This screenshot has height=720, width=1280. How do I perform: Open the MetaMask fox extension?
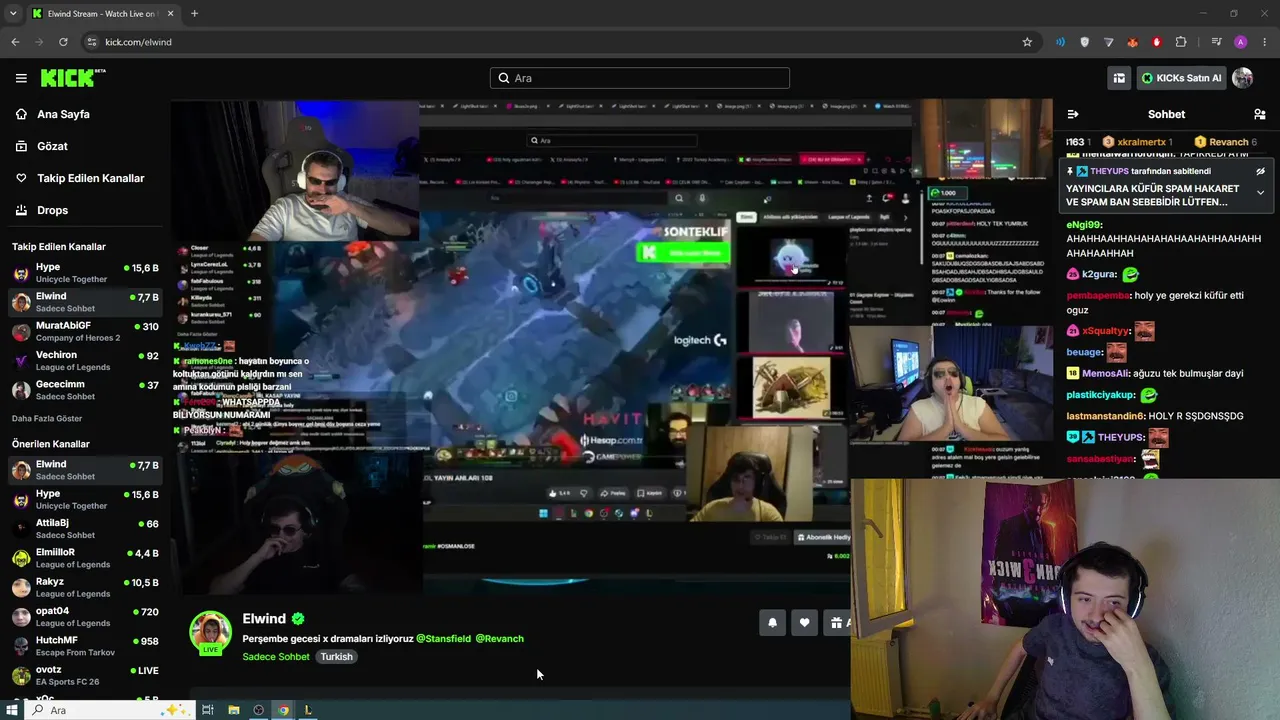pyautogui.click(x=1133, y=42)
